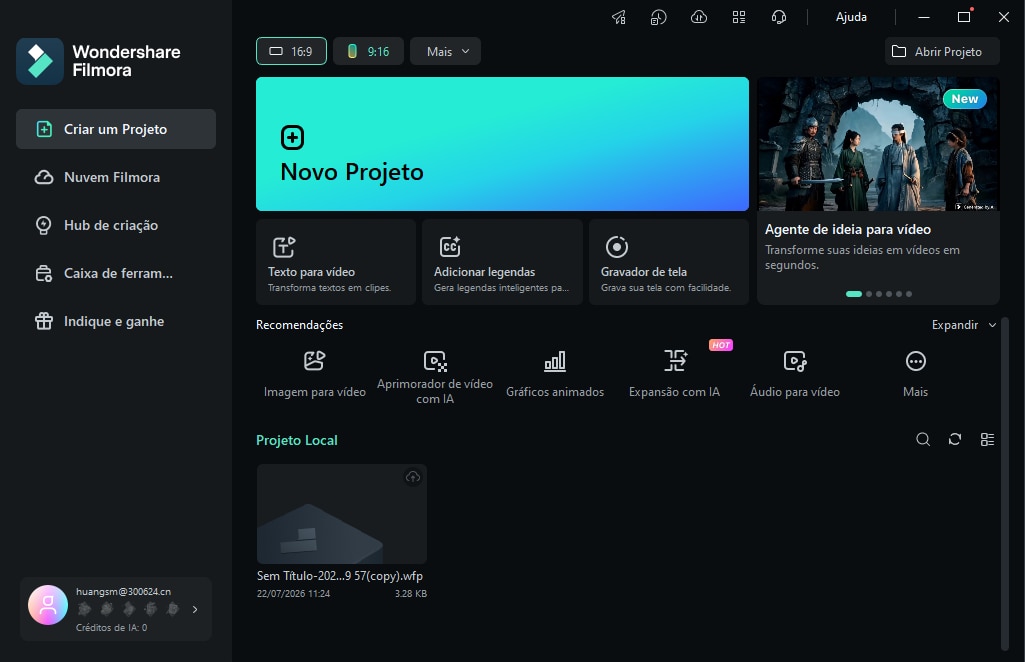Open Agente de ideia para vídeo banner
Viewport: 1025px width, 662px height.
(x=878, y=191)
